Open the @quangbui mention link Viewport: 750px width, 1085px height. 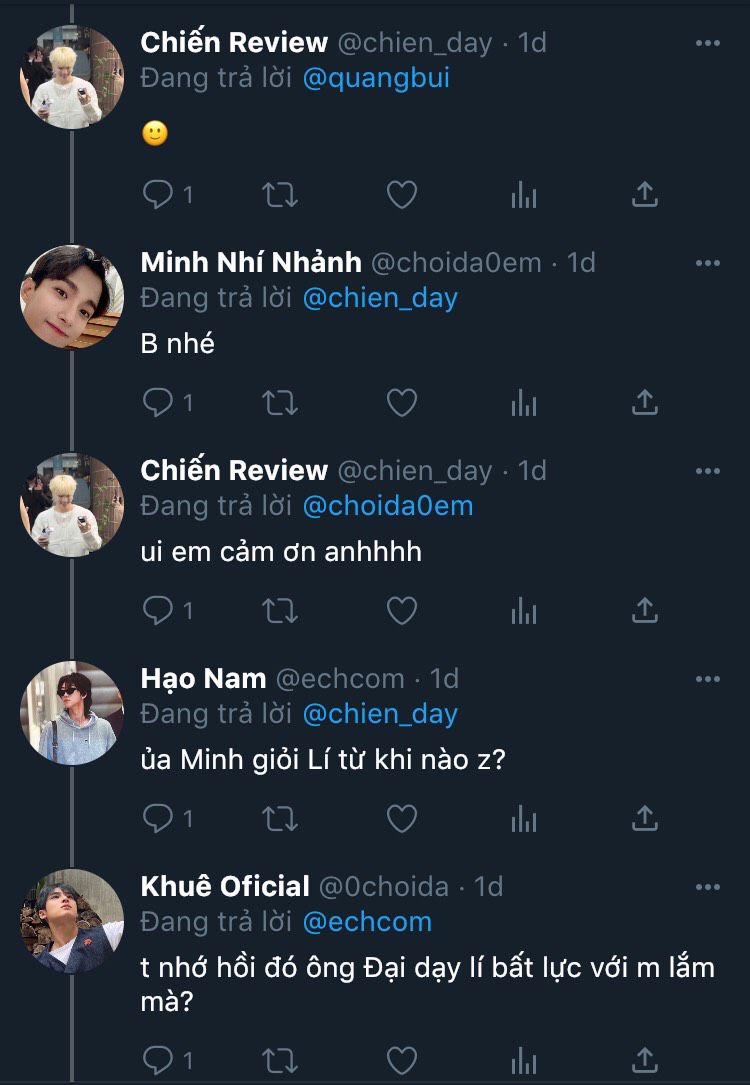376,78
